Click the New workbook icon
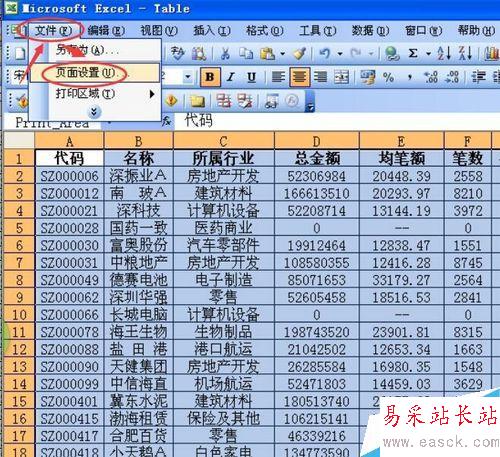 click(20, 53)
